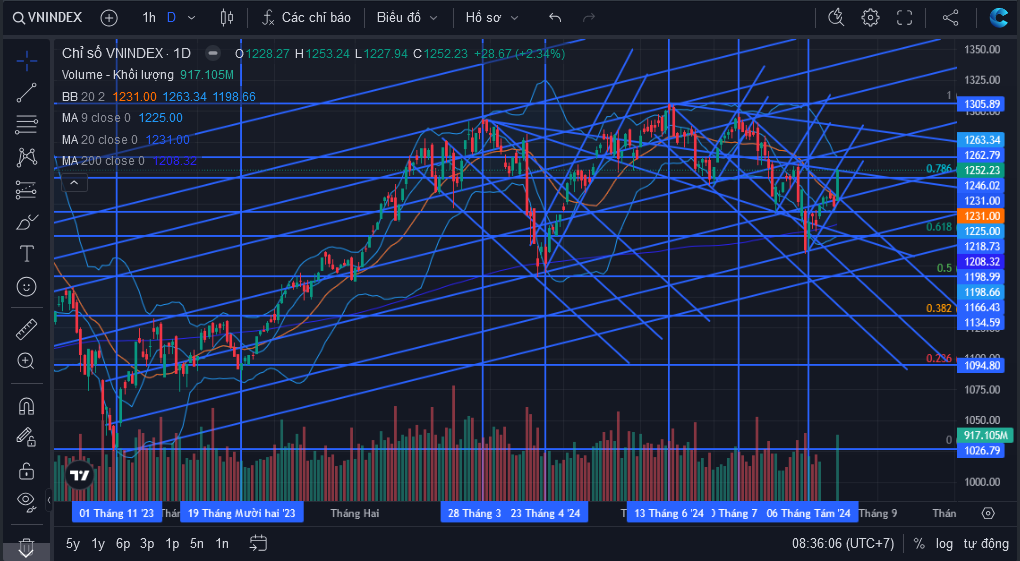The width and height of the screenshot is (1020, 561).
Task: Remove drawings with trash icon
Action: click(x=27, y=545)
